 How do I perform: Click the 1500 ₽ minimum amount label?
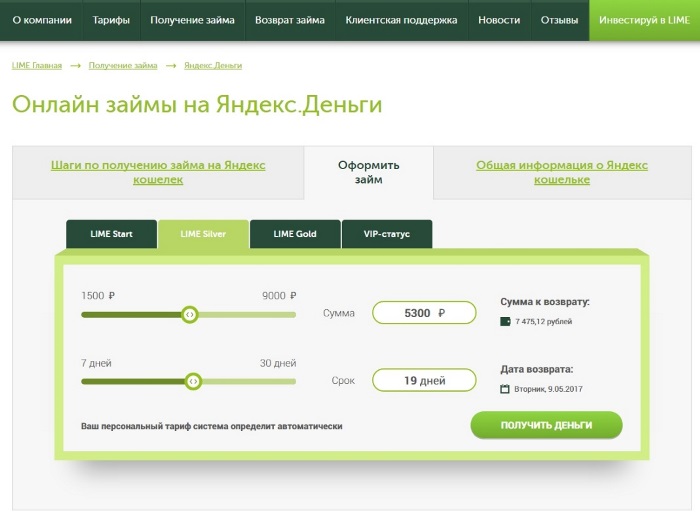point(98,296)
